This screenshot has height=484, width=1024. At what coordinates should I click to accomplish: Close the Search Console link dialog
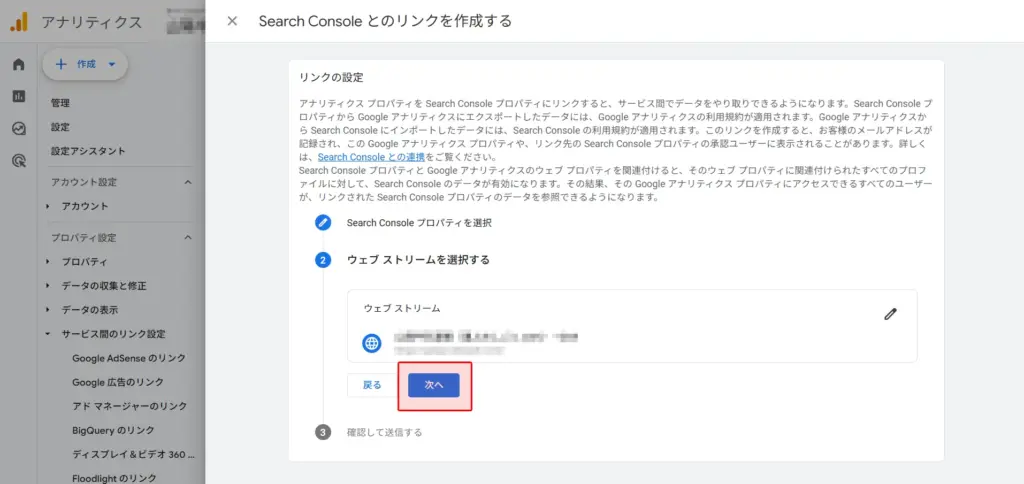[x=232, y=21]
